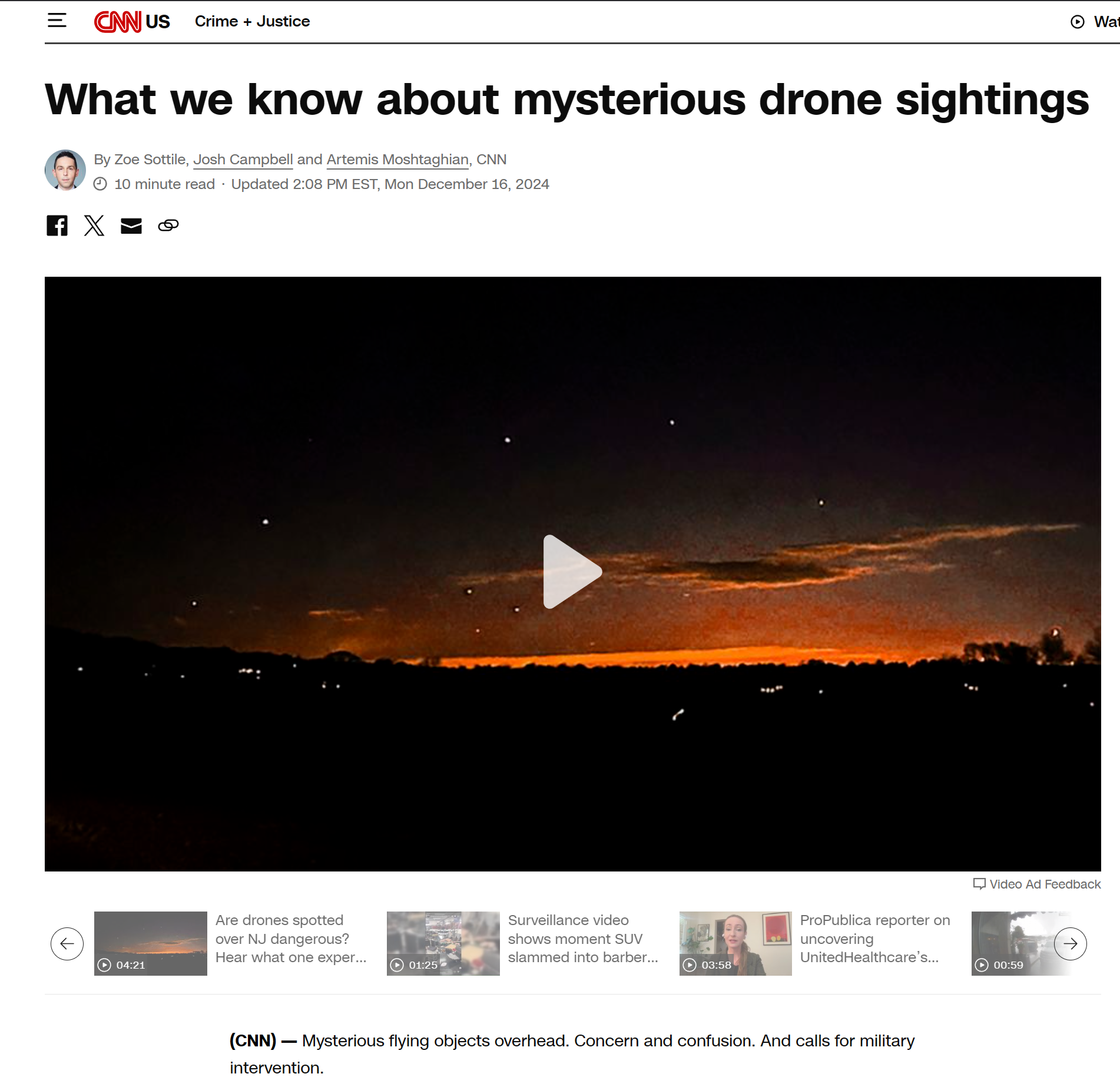
Task: Open NJ drones dangerous video thumbnail
Action: [151, 943]
